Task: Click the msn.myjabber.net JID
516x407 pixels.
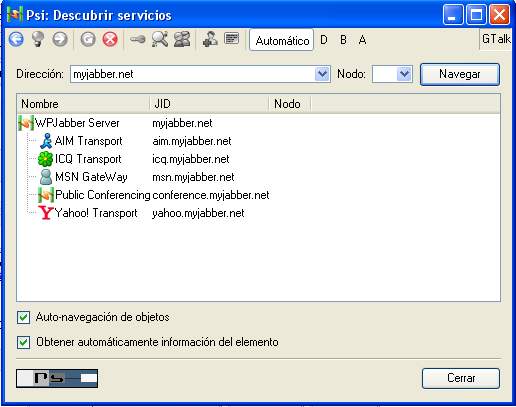Action: point(193,177)
